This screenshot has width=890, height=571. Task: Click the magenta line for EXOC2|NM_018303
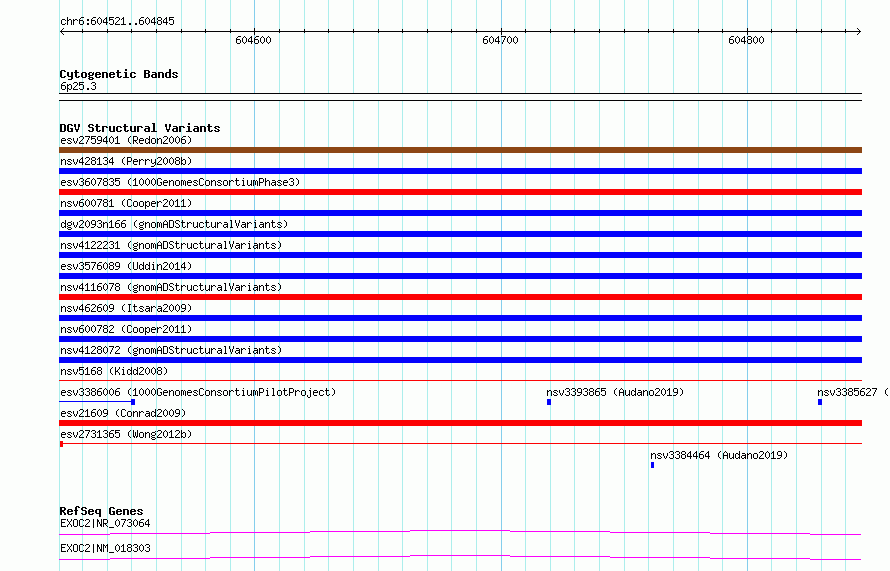[x=460, y=557]
